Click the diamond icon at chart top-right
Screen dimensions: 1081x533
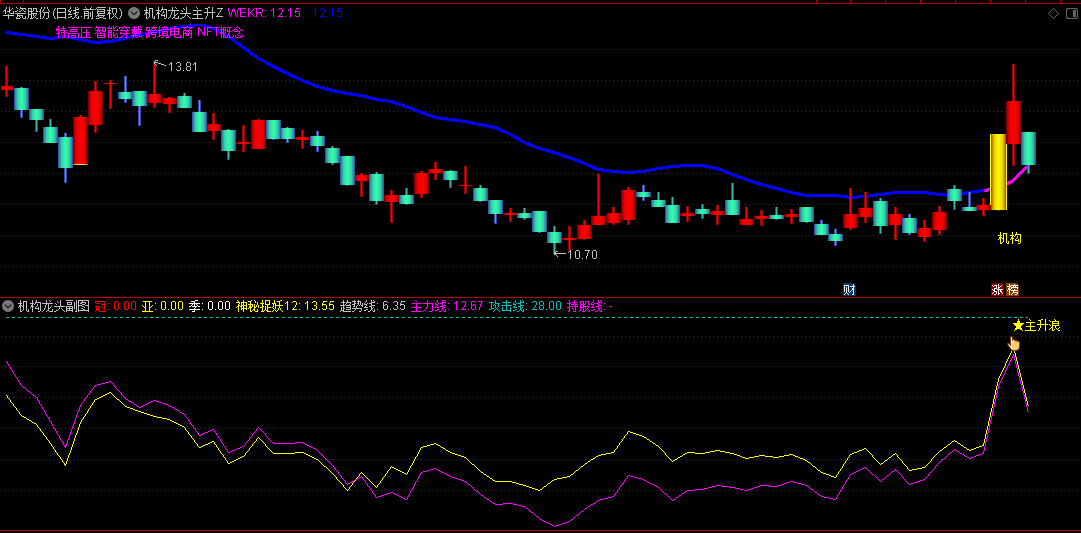point(1053,13)
